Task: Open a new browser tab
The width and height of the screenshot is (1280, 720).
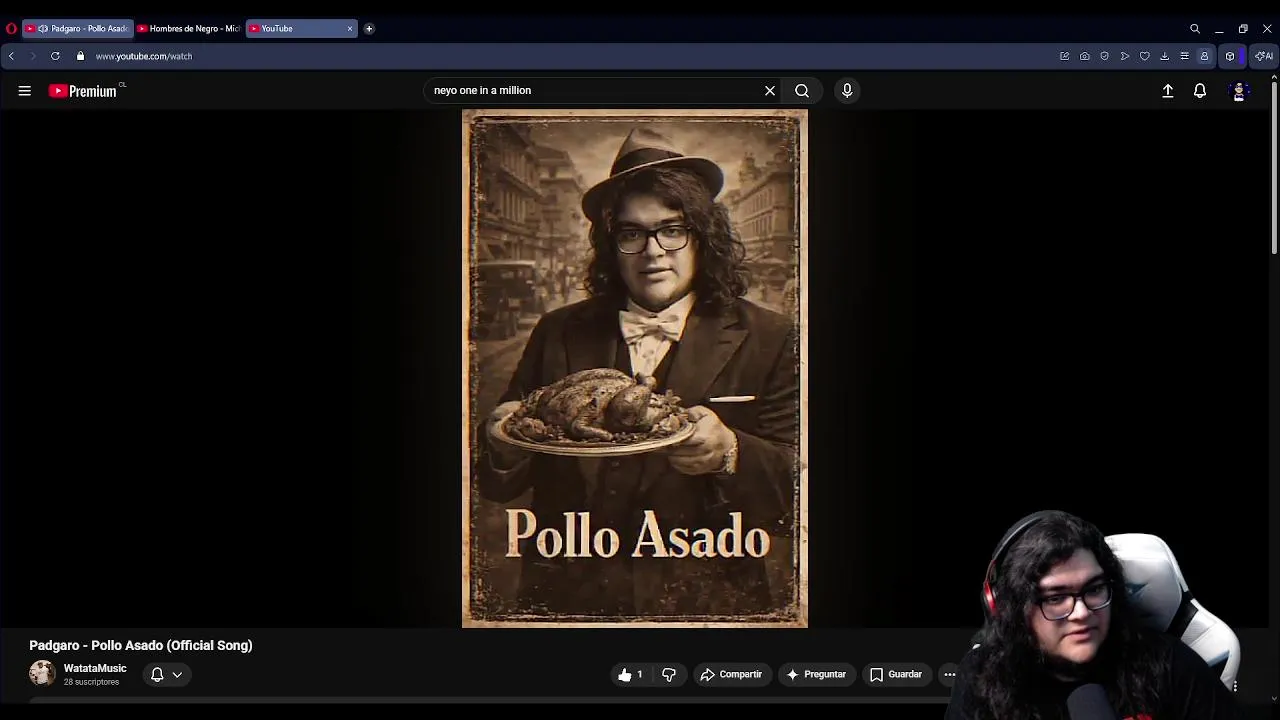Action: coord(369,29)
